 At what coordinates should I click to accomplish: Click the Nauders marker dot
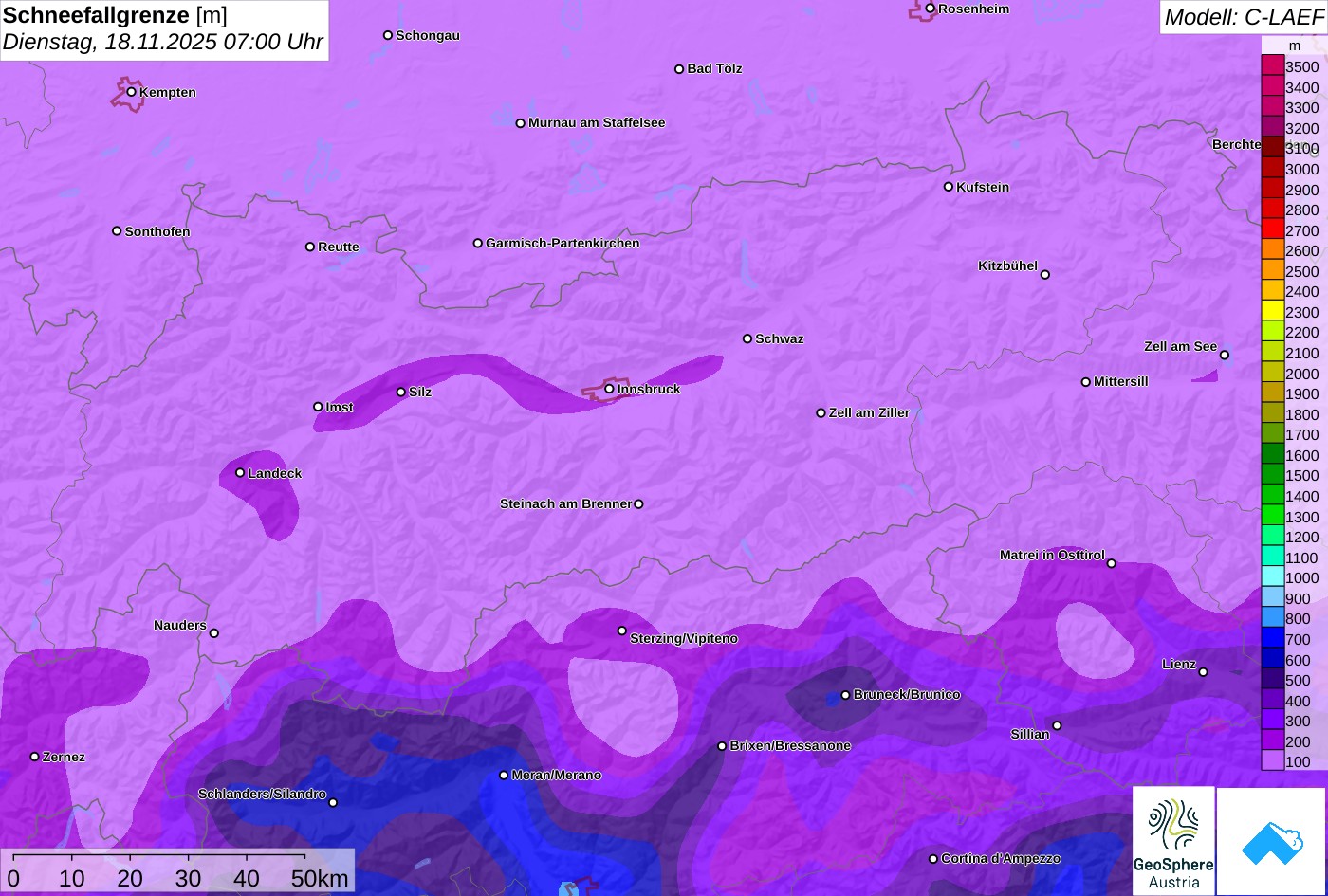point(213,633)
